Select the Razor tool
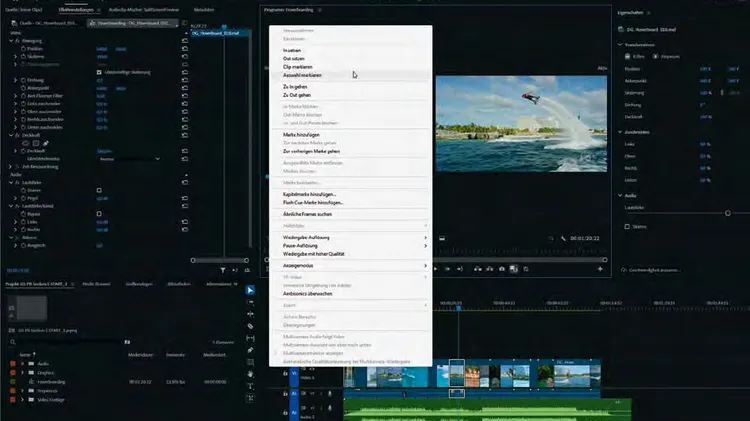The width and height of the screenshot is (750, 421). click(251, 326)
